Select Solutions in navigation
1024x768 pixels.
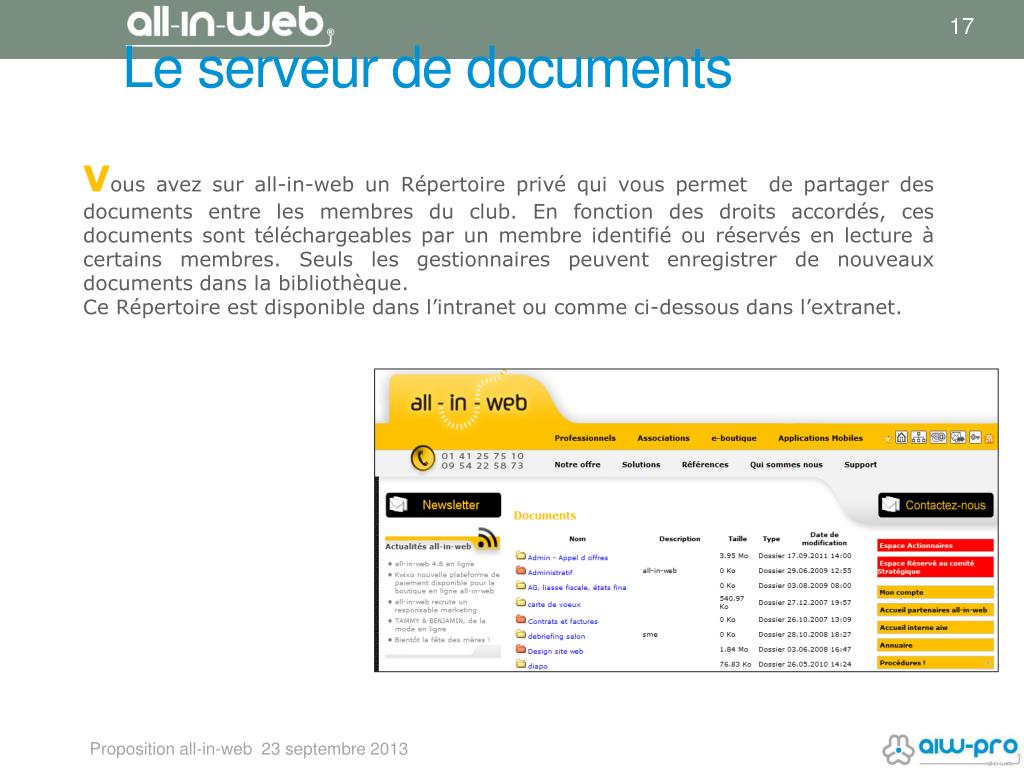[641, 464]
